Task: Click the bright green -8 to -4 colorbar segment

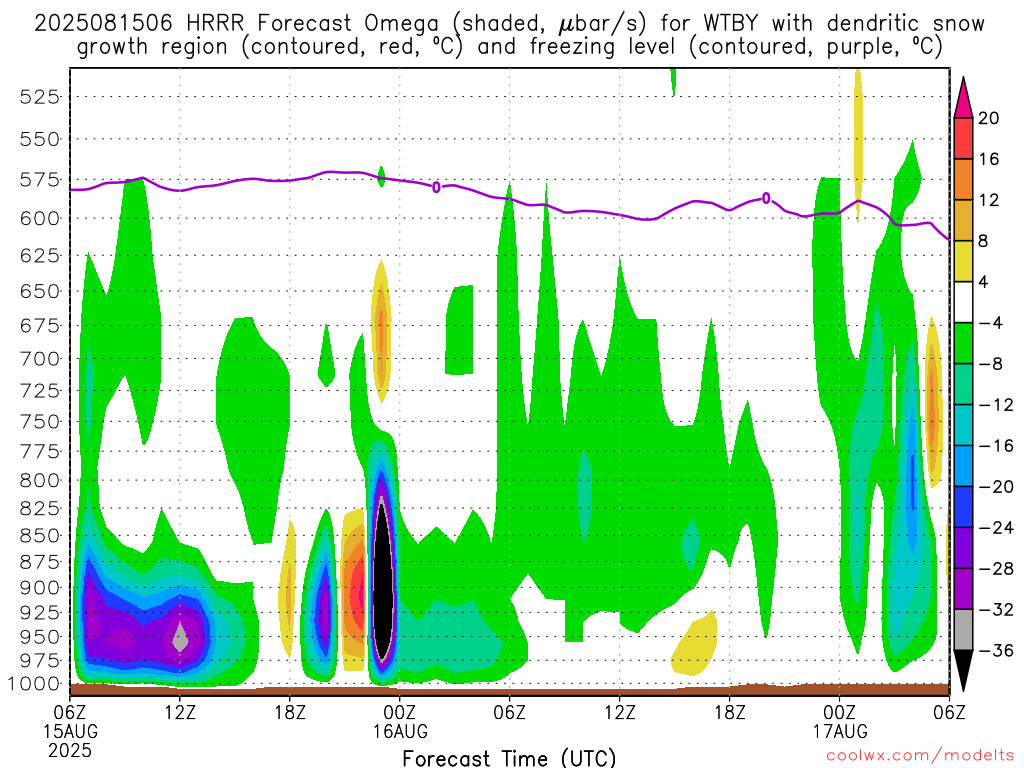Action: click(x=963, y=343)
